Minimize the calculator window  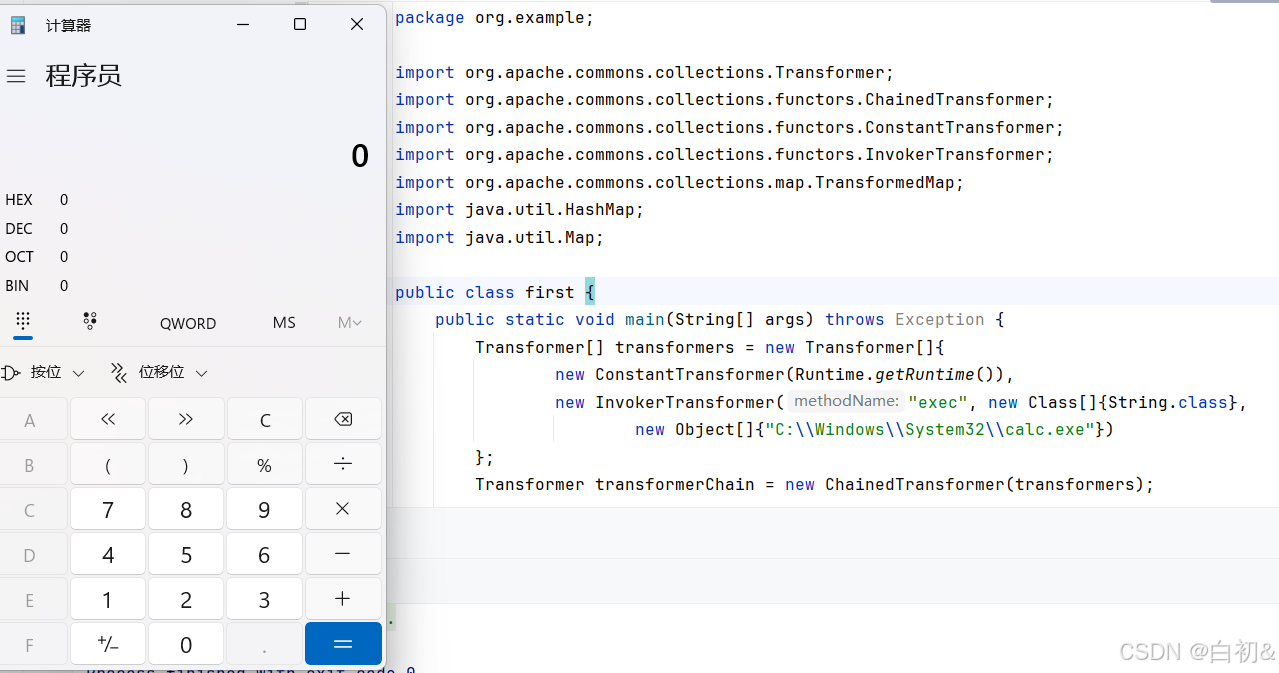[x=243, y=25]
